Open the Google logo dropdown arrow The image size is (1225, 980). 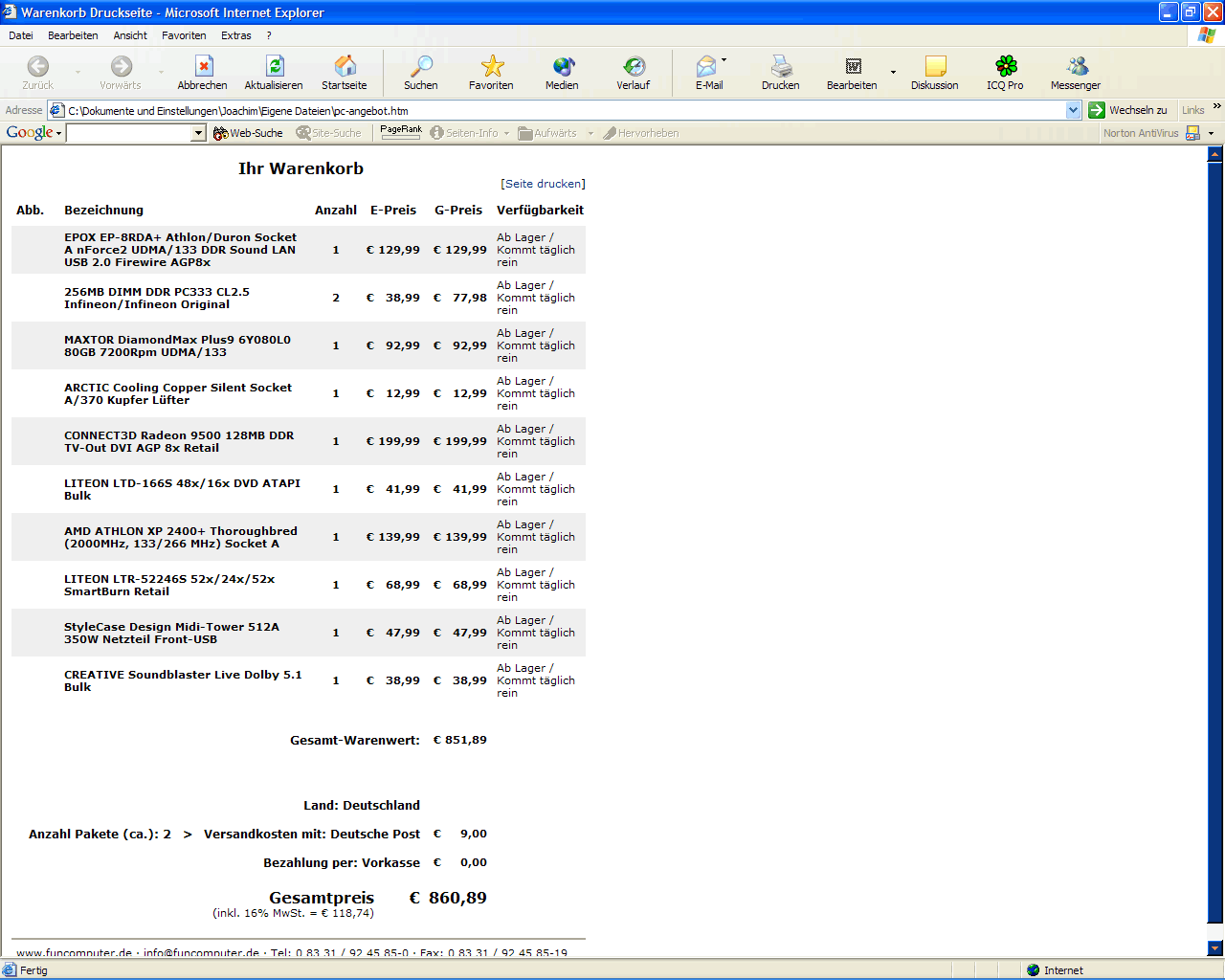pyautogui.click(x=58, y=134)
